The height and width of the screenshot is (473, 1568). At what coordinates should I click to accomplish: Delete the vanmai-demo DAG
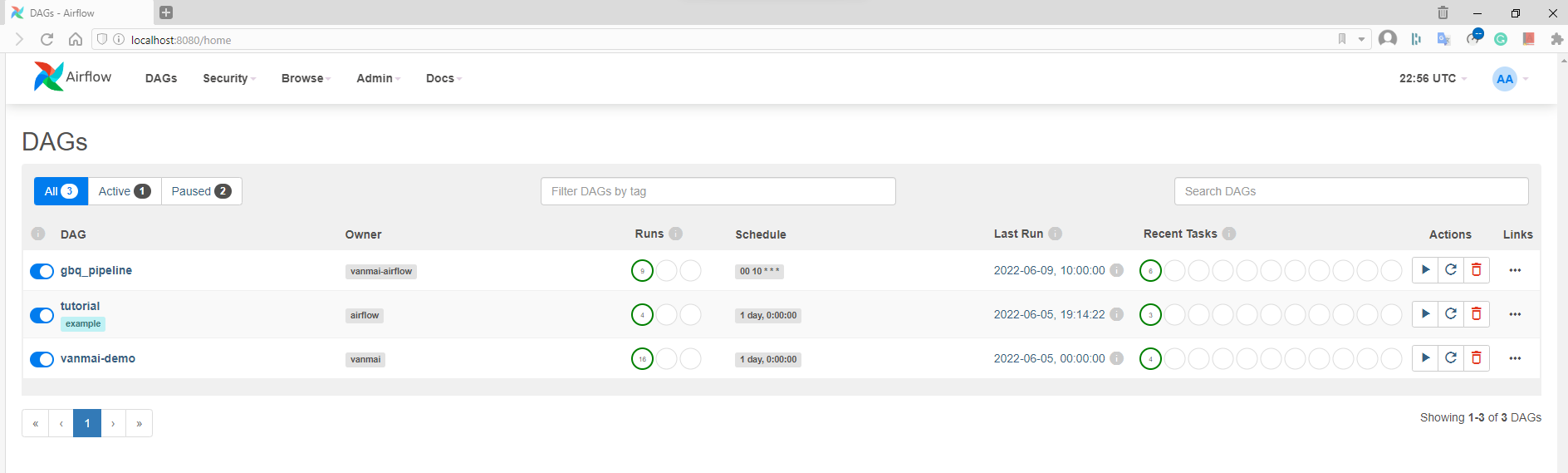coord(1477,358)
